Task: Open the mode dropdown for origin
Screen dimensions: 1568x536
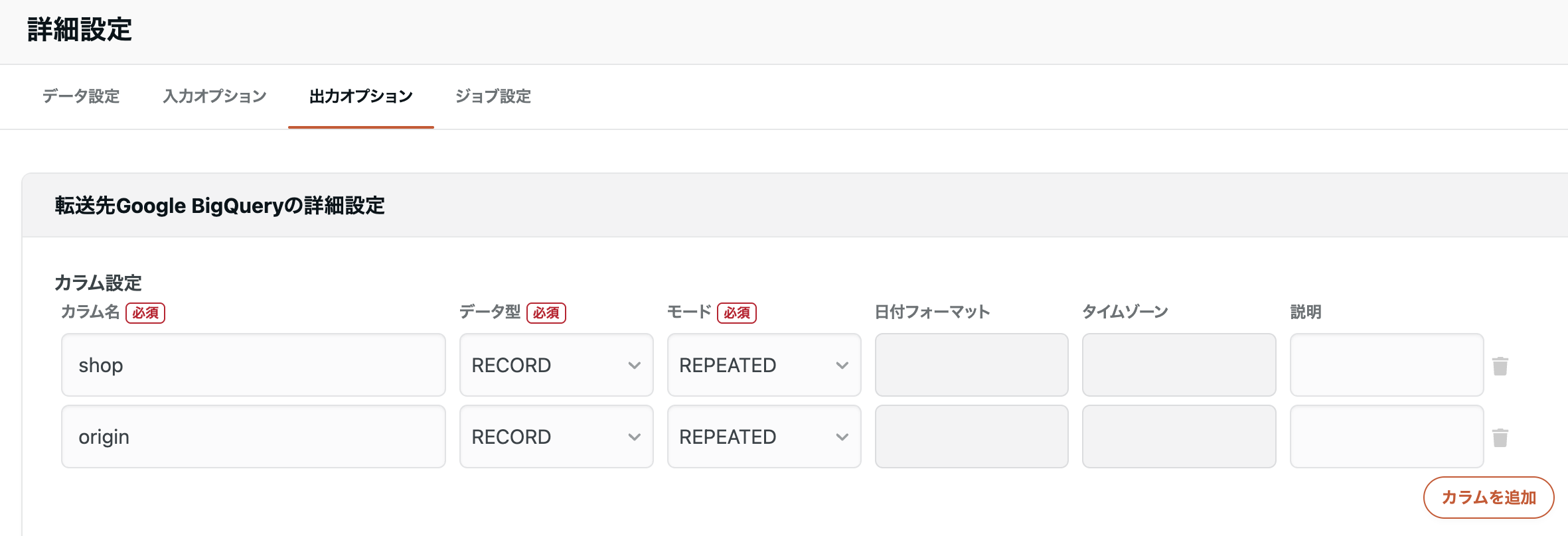Action: [x=763, y=436]
